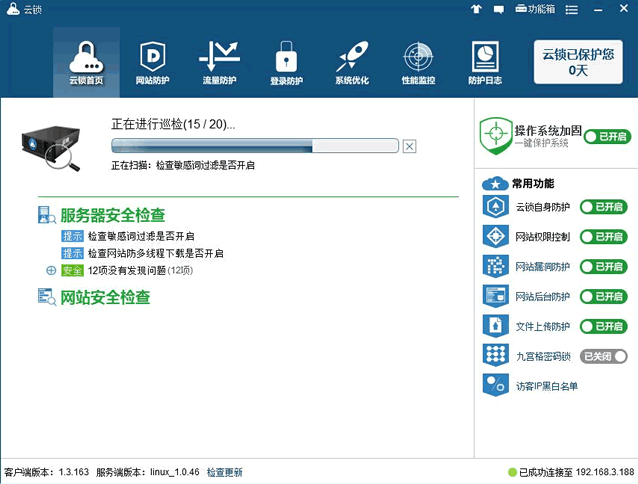Click the 一键保护系统 subtitle

542,143
